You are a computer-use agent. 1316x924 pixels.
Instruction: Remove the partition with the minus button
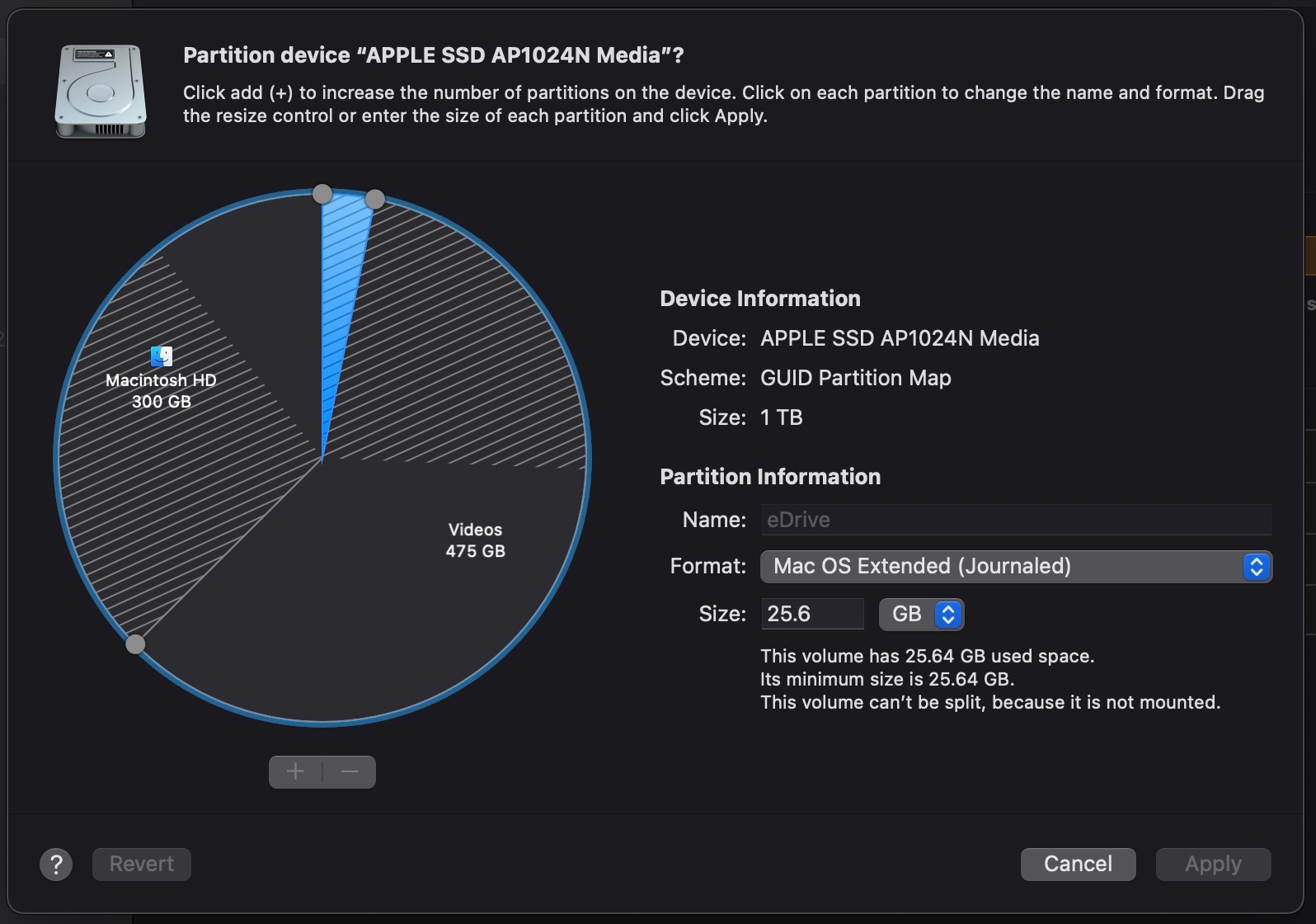click(x=350, y=772)
